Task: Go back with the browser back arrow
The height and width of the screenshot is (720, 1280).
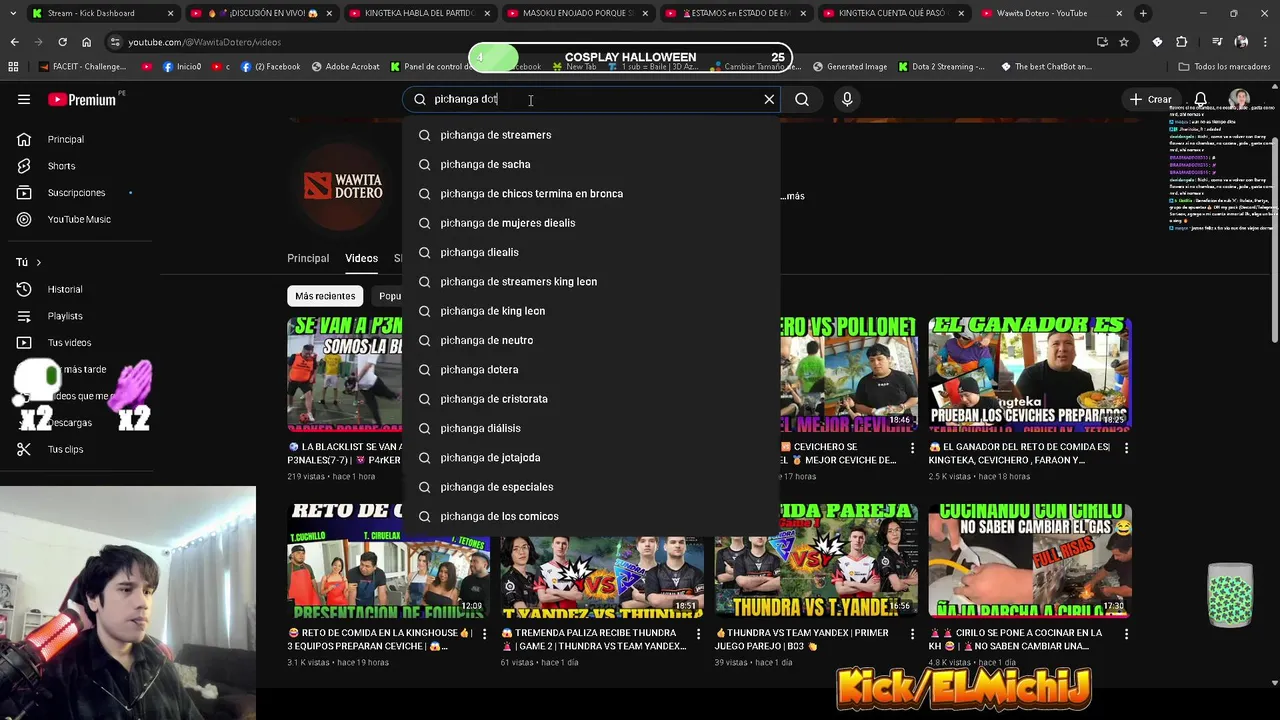Action: pos(14,42)
